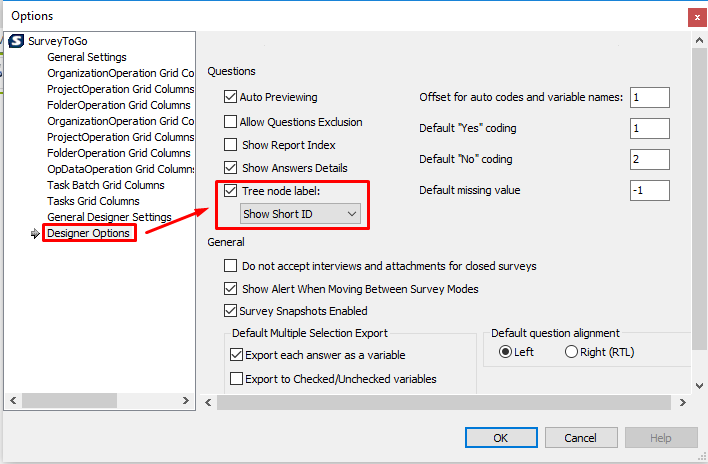Click settings pane horizontal scroll left arrow

coord(208,402)
